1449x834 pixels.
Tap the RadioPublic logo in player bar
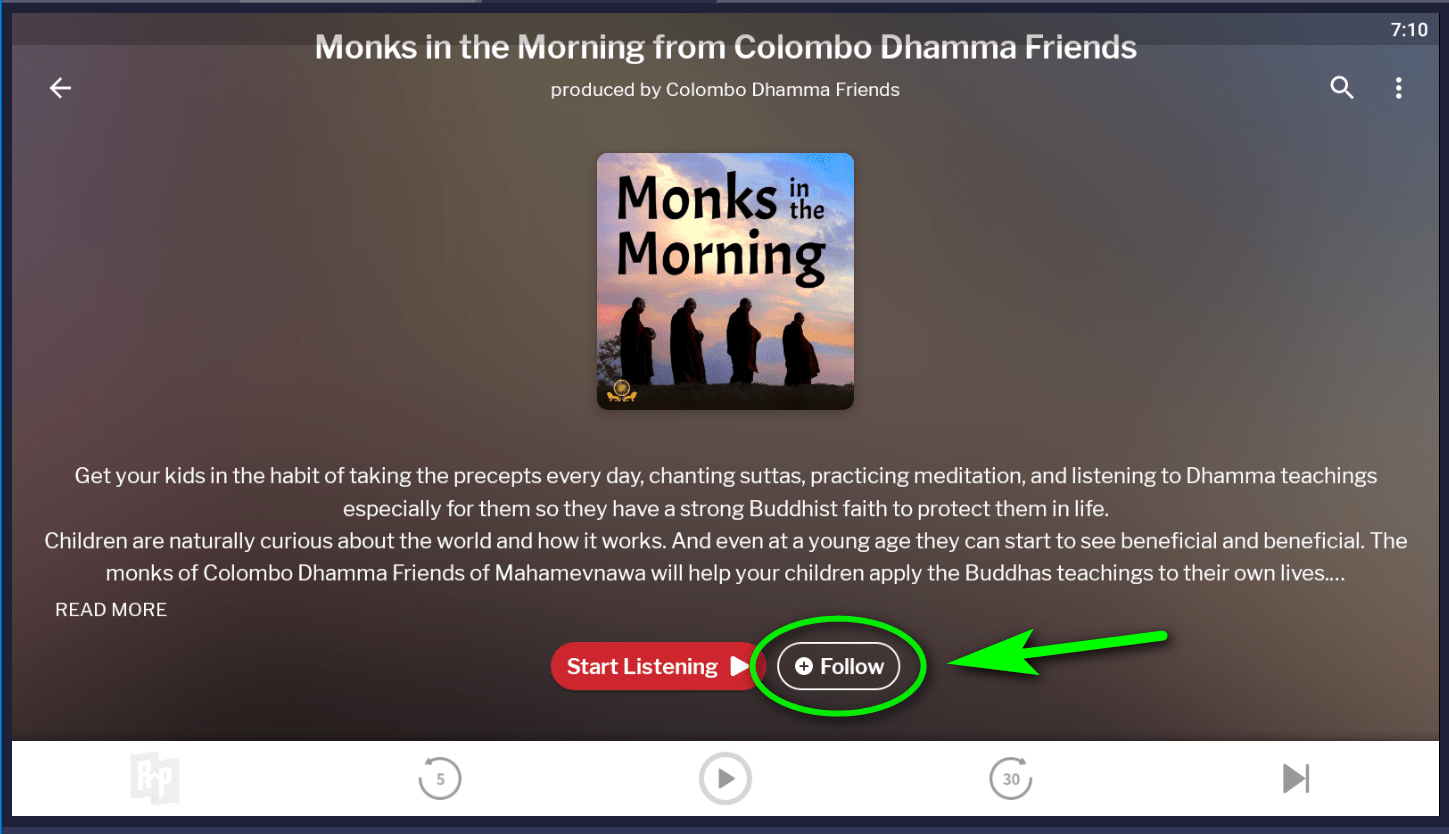tap(154, 778)
